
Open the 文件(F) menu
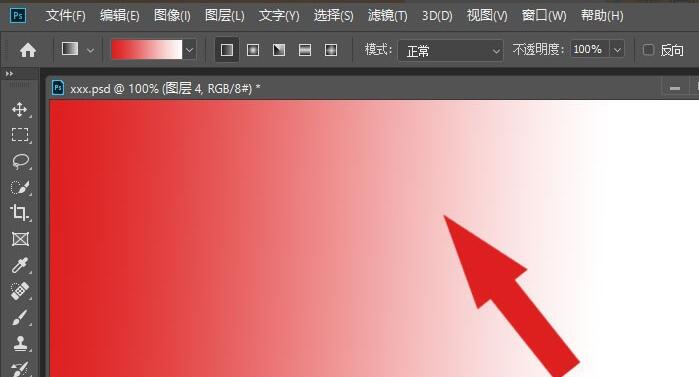tap(66, 16)
